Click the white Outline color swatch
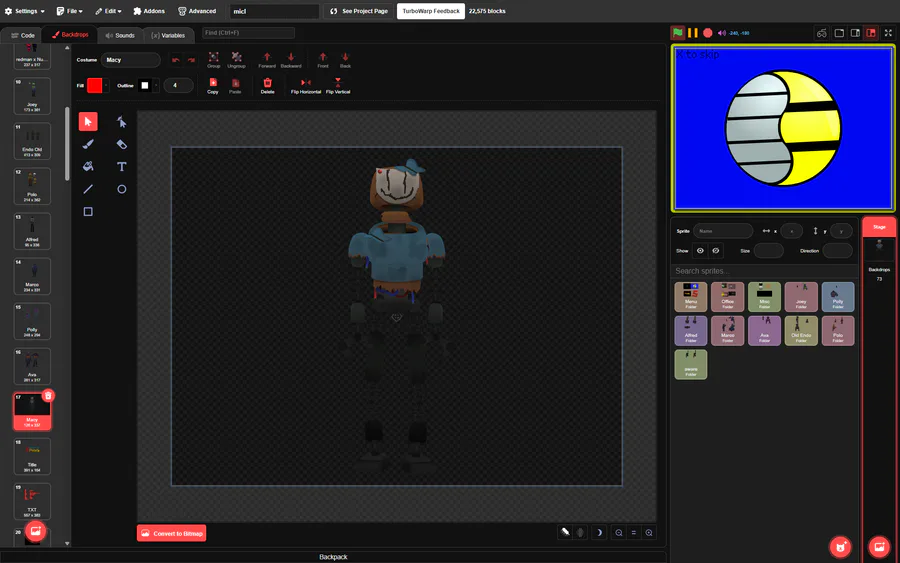Screen dimensions: 900x563 click(145, 86)
